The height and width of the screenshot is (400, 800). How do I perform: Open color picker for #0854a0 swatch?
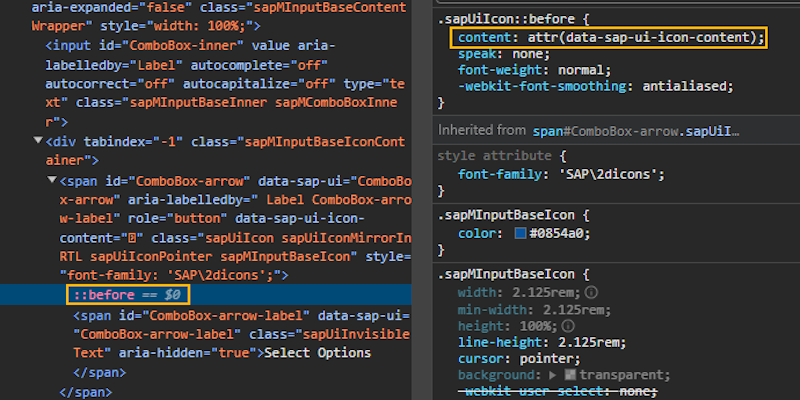click(x=520, y=234)
